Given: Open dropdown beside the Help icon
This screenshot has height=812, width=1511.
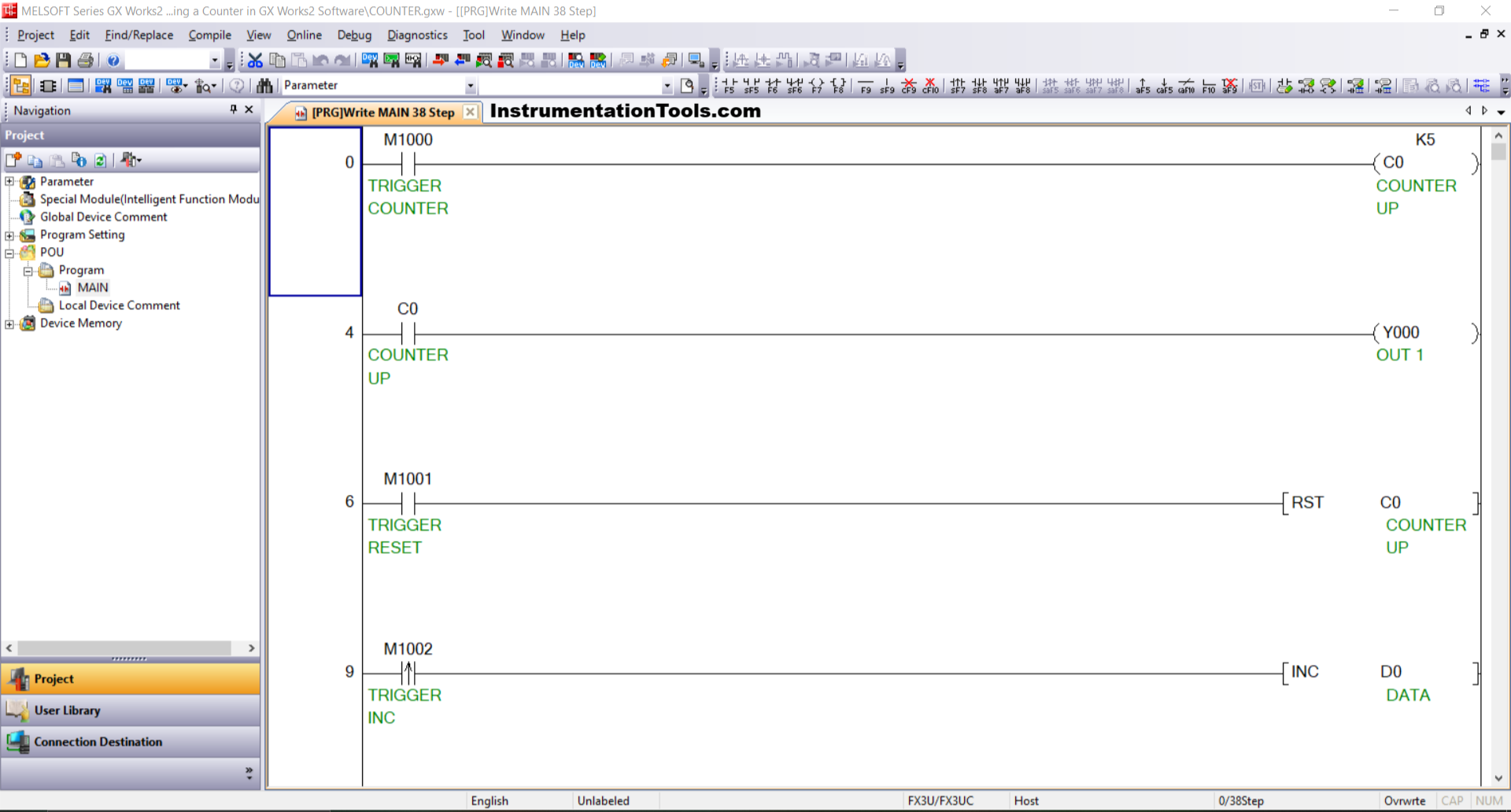Looking at the screenshot, I should pyautogui.click(x=214, y=61).
